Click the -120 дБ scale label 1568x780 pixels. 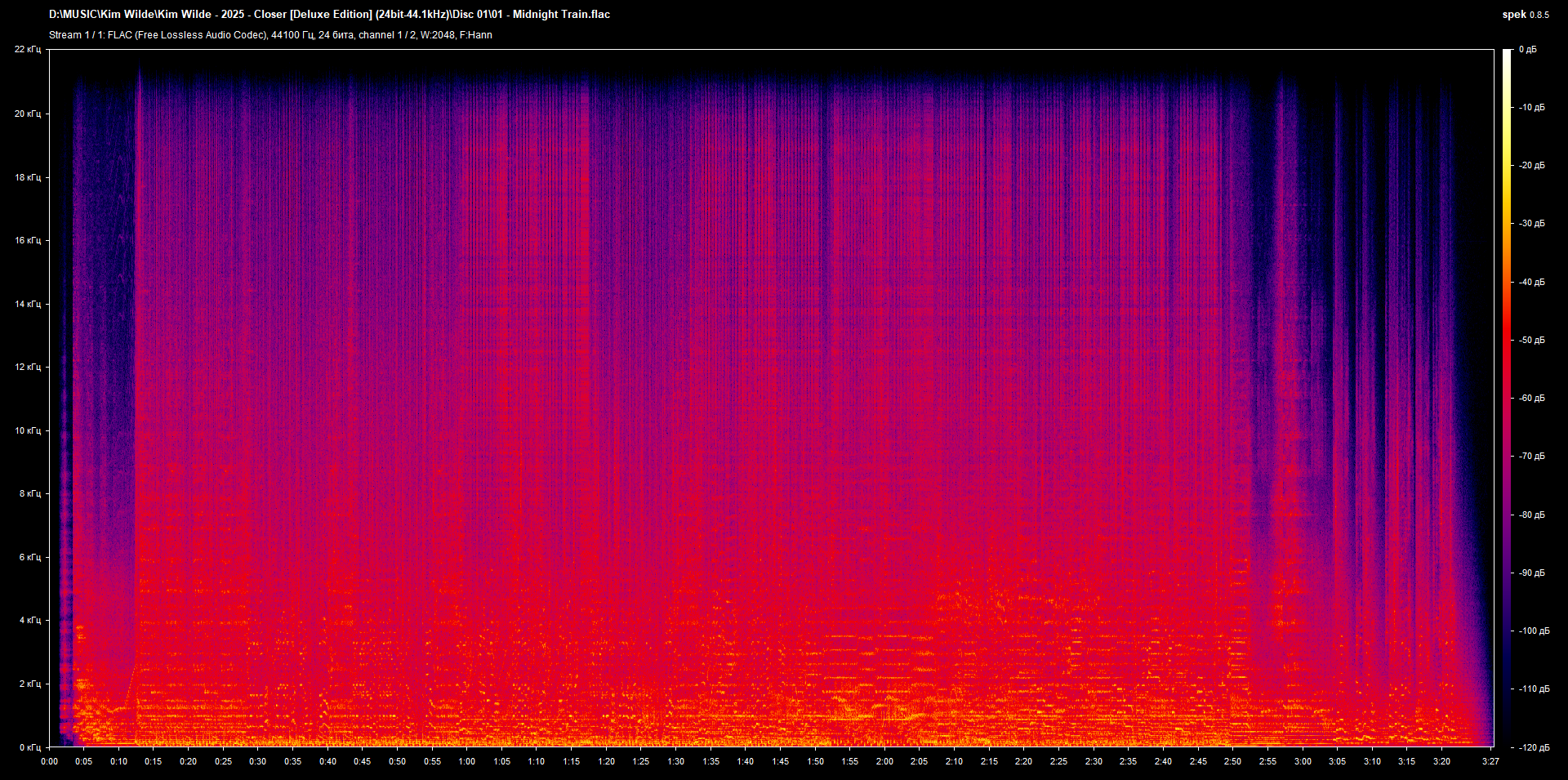(x=1533, y=747)
